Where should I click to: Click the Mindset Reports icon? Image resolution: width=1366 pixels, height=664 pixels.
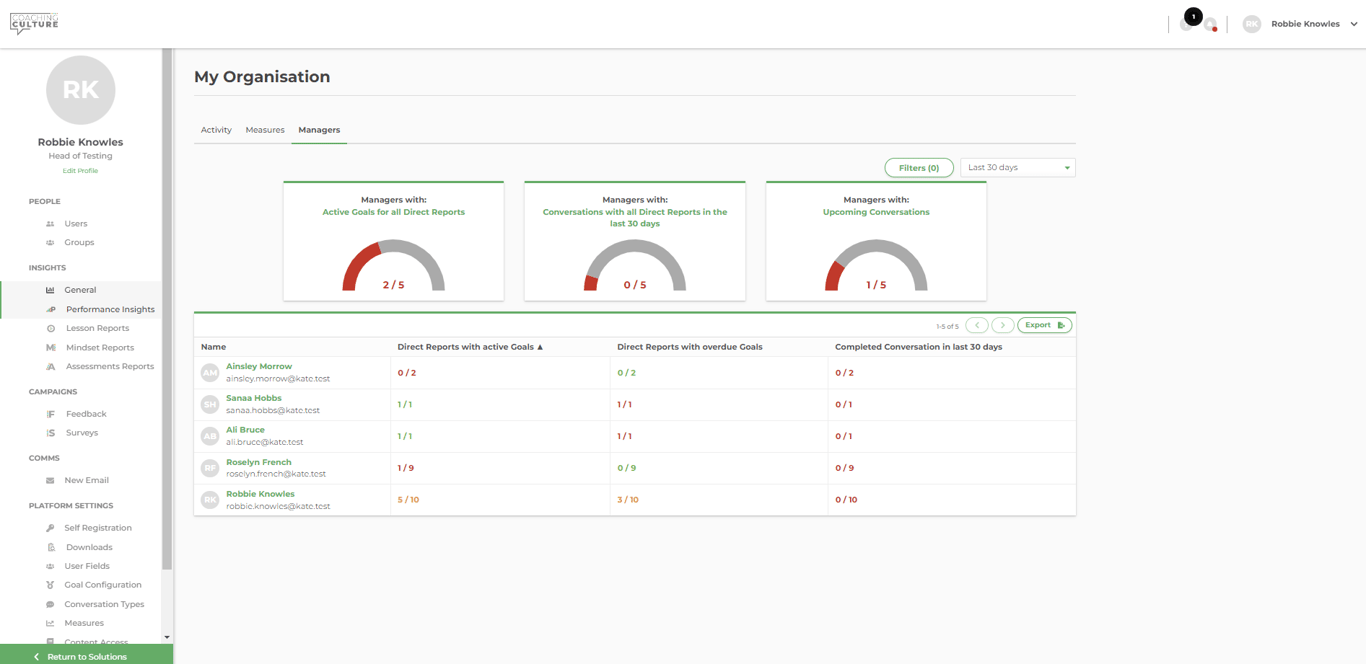click(x=50, y=348)
